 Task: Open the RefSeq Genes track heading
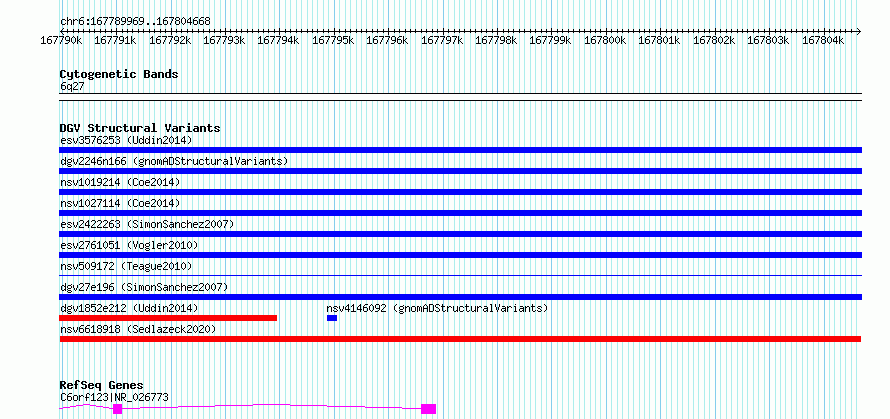click(x=101, y=385)
